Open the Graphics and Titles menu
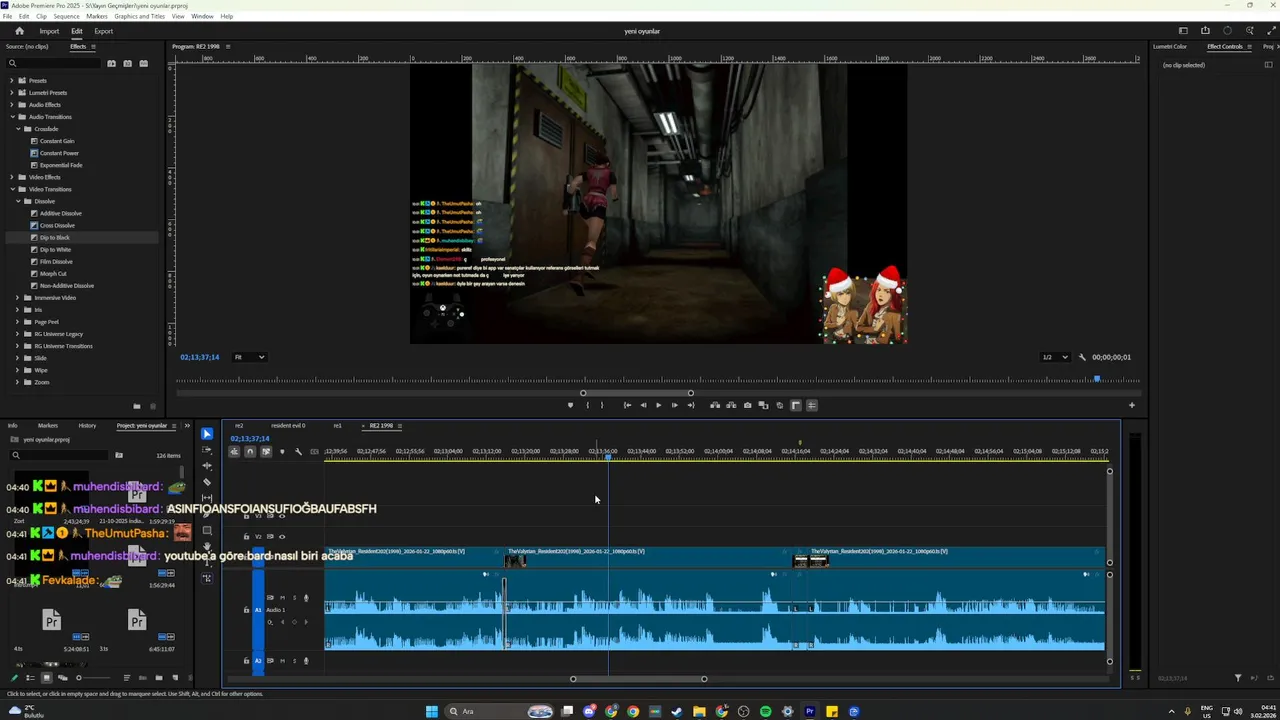The height and width of the screenshot is (720, 1280). click(x=140, y=17)
